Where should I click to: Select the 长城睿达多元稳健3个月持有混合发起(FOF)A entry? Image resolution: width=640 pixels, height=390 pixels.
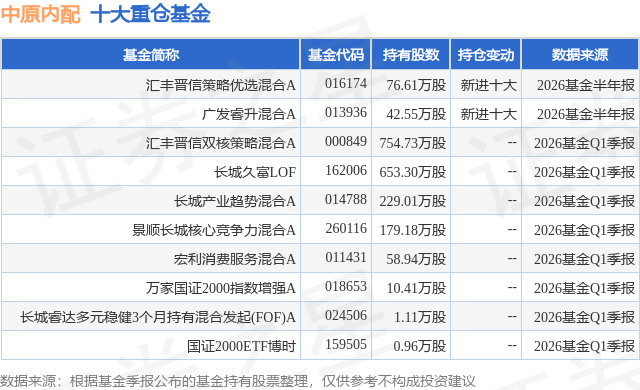[x=158, y=317]
